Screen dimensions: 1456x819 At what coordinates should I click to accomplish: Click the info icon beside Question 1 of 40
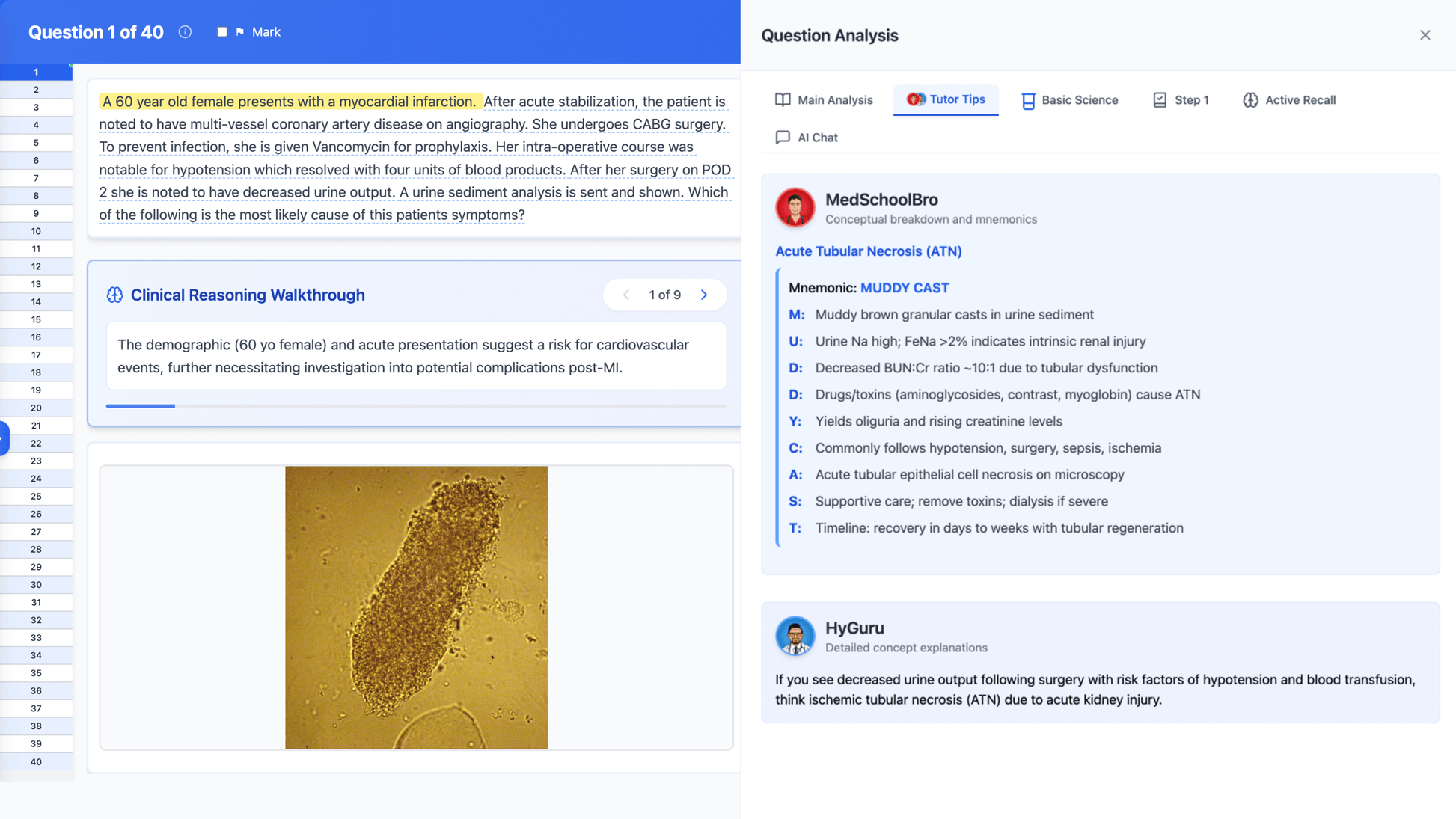click(x=185, y=32)
